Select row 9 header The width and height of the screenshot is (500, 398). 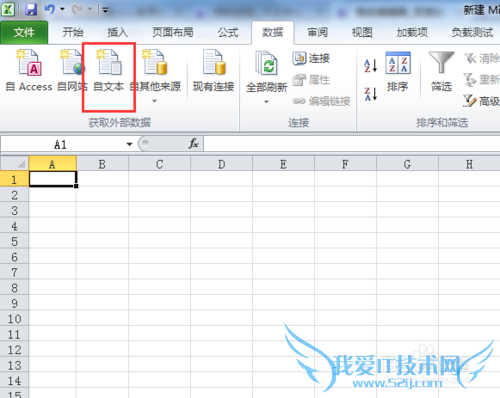pos(14,303)
